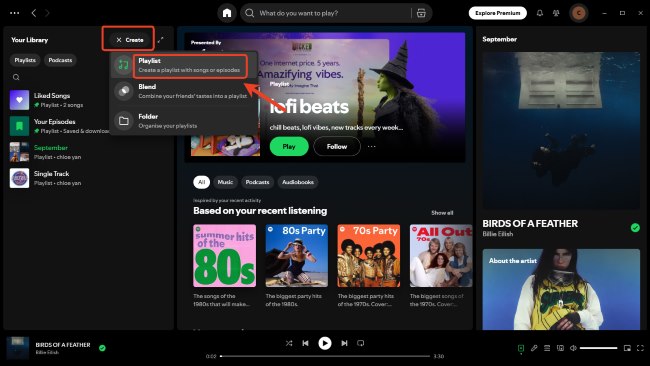Skip to next track
Viewport: 650px width, 366px height.
coord(344,343)
